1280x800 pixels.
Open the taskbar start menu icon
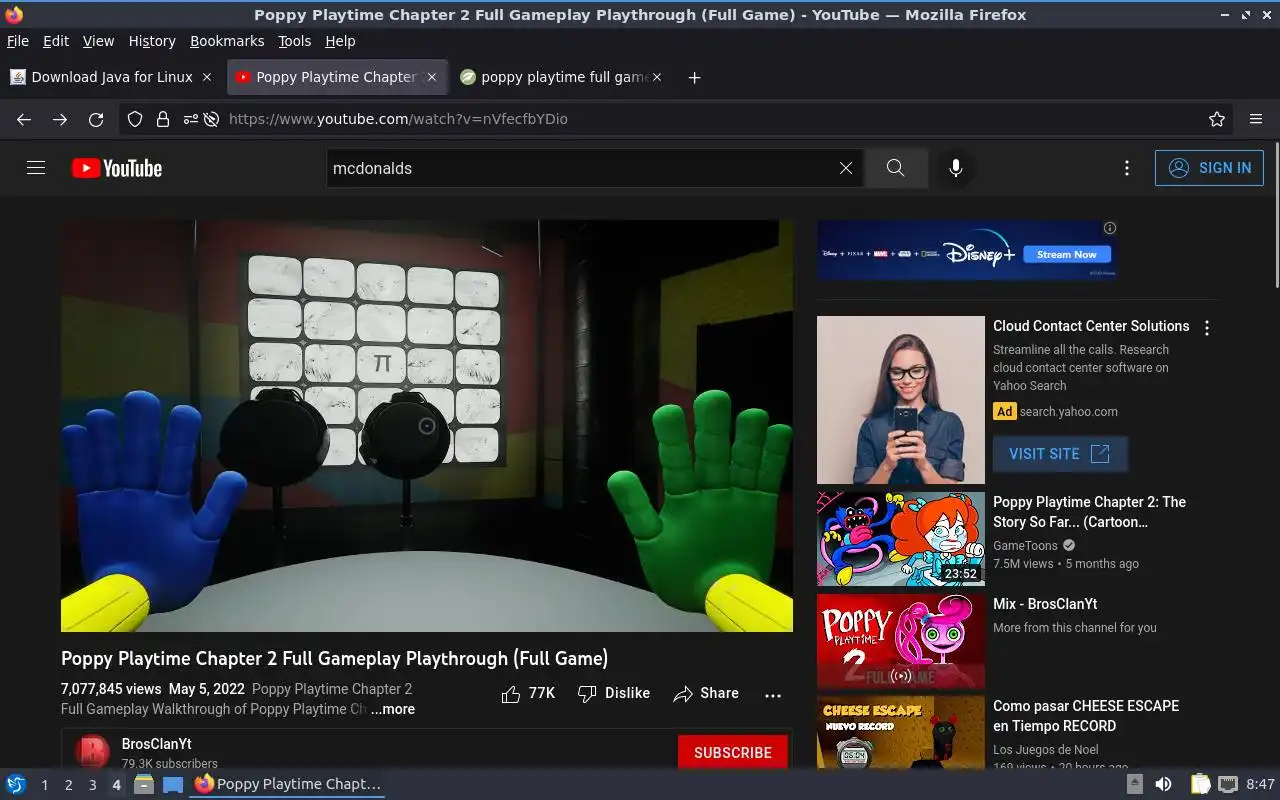click(x=15, y=784)
